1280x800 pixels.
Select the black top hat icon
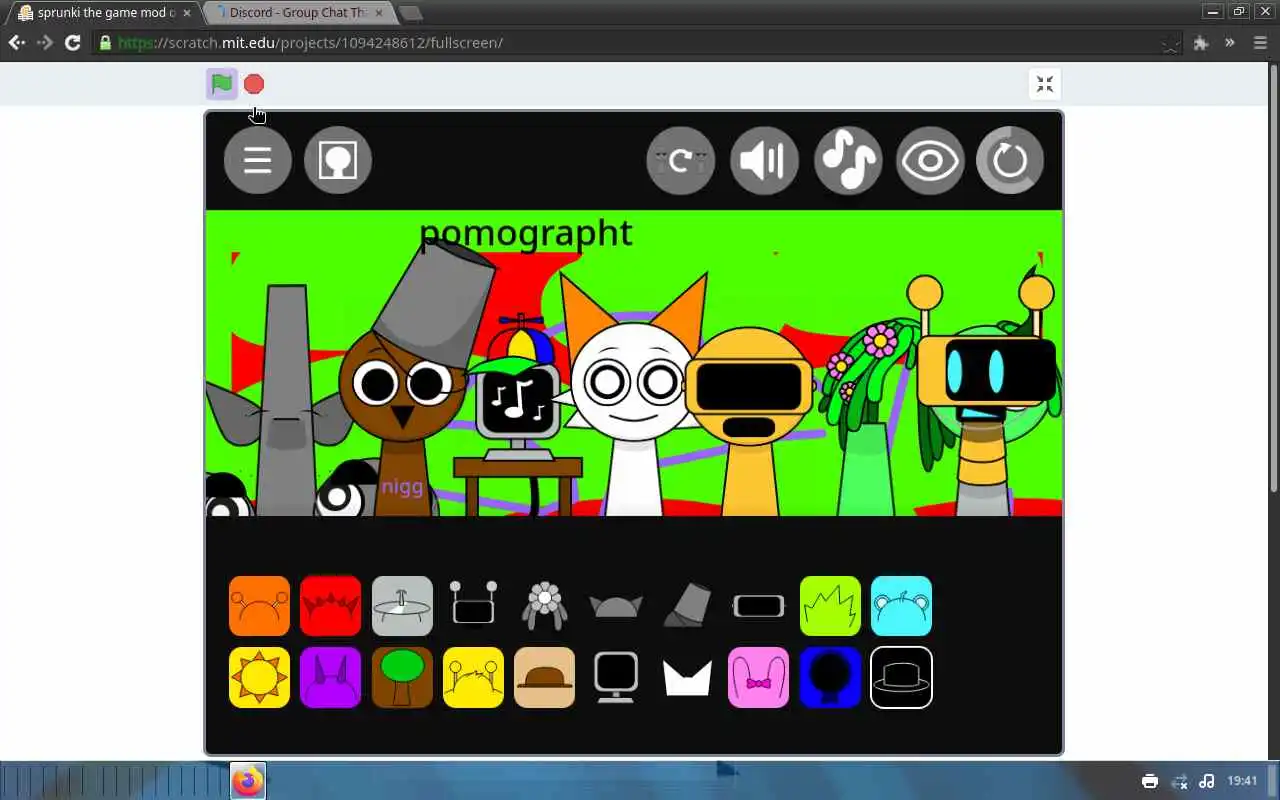tap(901, 677)
